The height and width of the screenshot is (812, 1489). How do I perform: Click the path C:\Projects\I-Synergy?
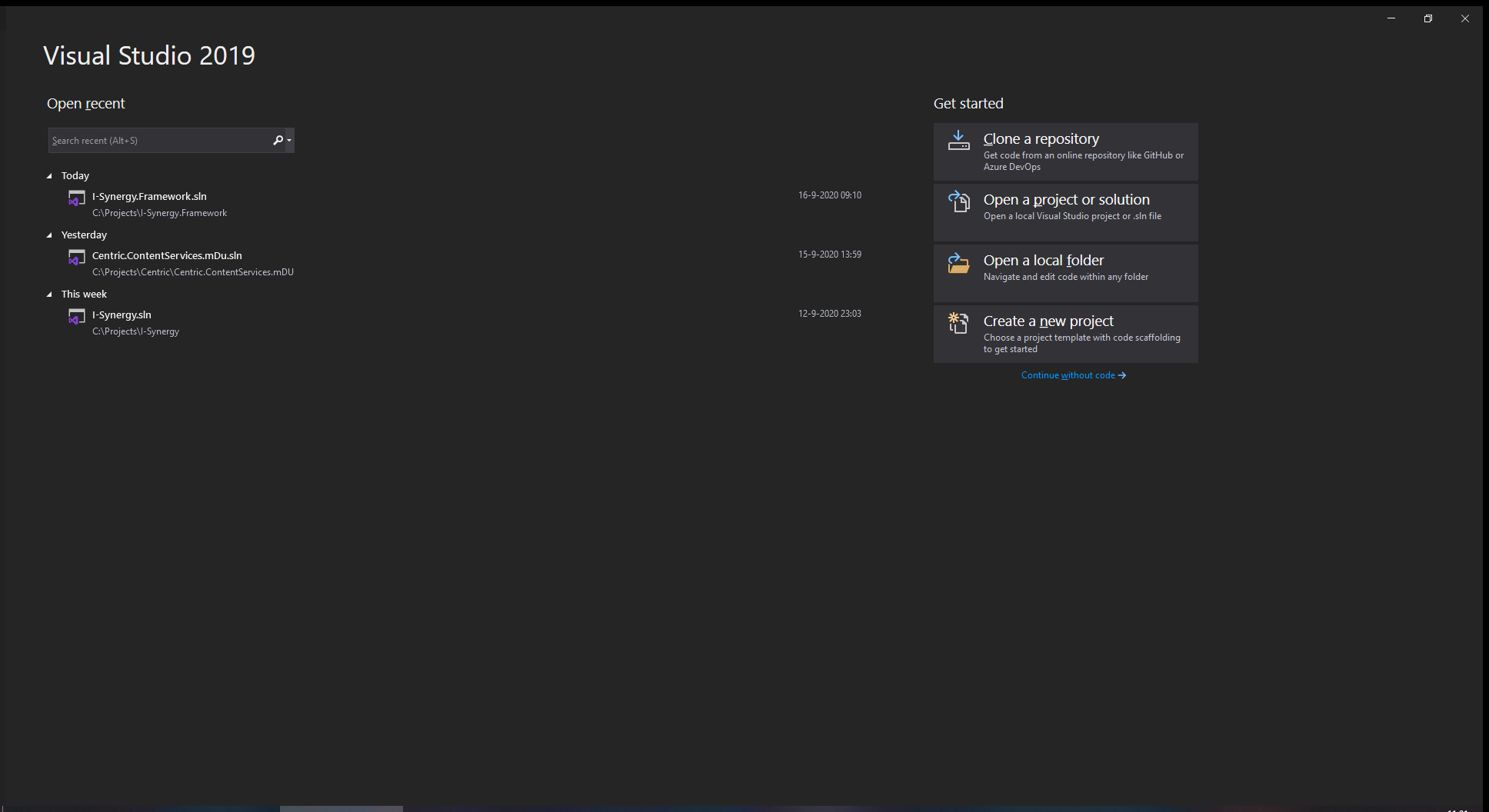tap(136, 331)
